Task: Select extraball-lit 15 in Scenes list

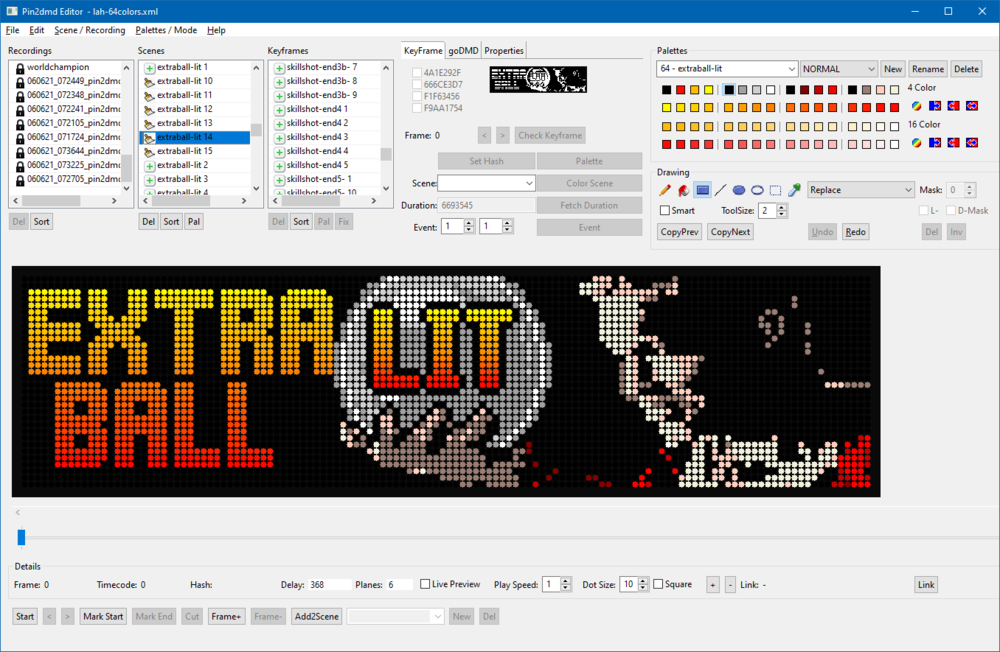Action: (x=195, y=151)
